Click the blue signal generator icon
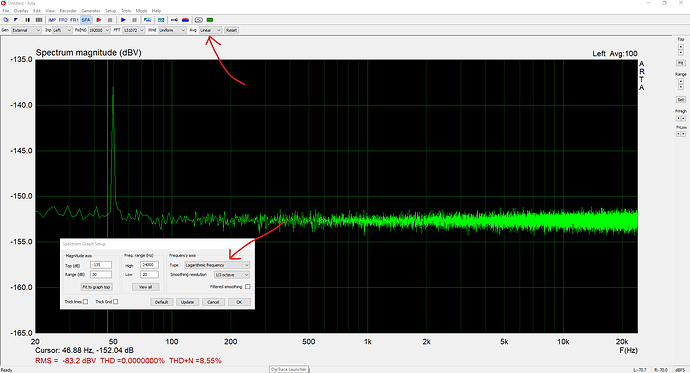Viewport: 690px width, 373px height. point(174,20)
